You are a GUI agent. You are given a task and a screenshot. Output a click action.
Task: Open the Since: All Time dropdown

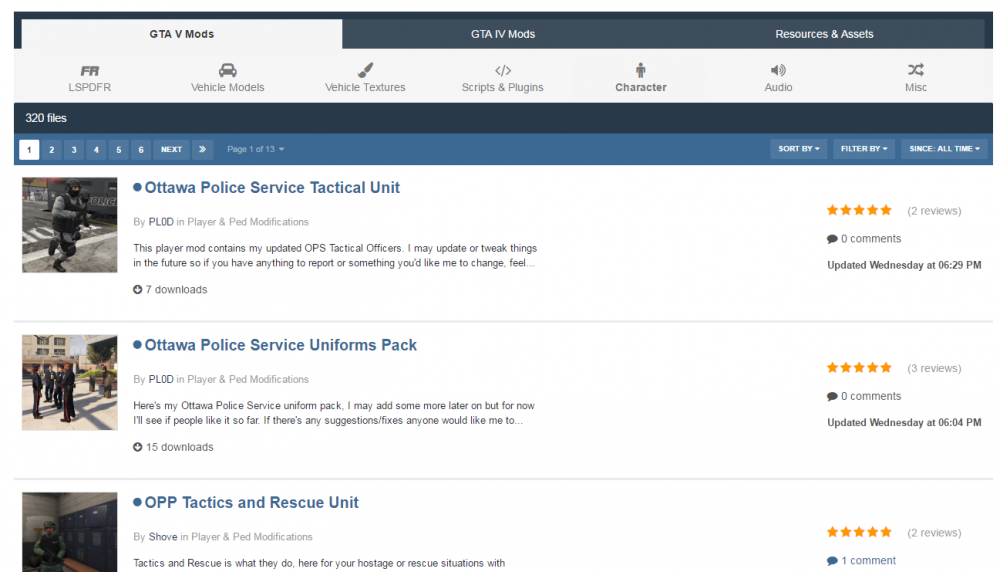tap(944, 149)
